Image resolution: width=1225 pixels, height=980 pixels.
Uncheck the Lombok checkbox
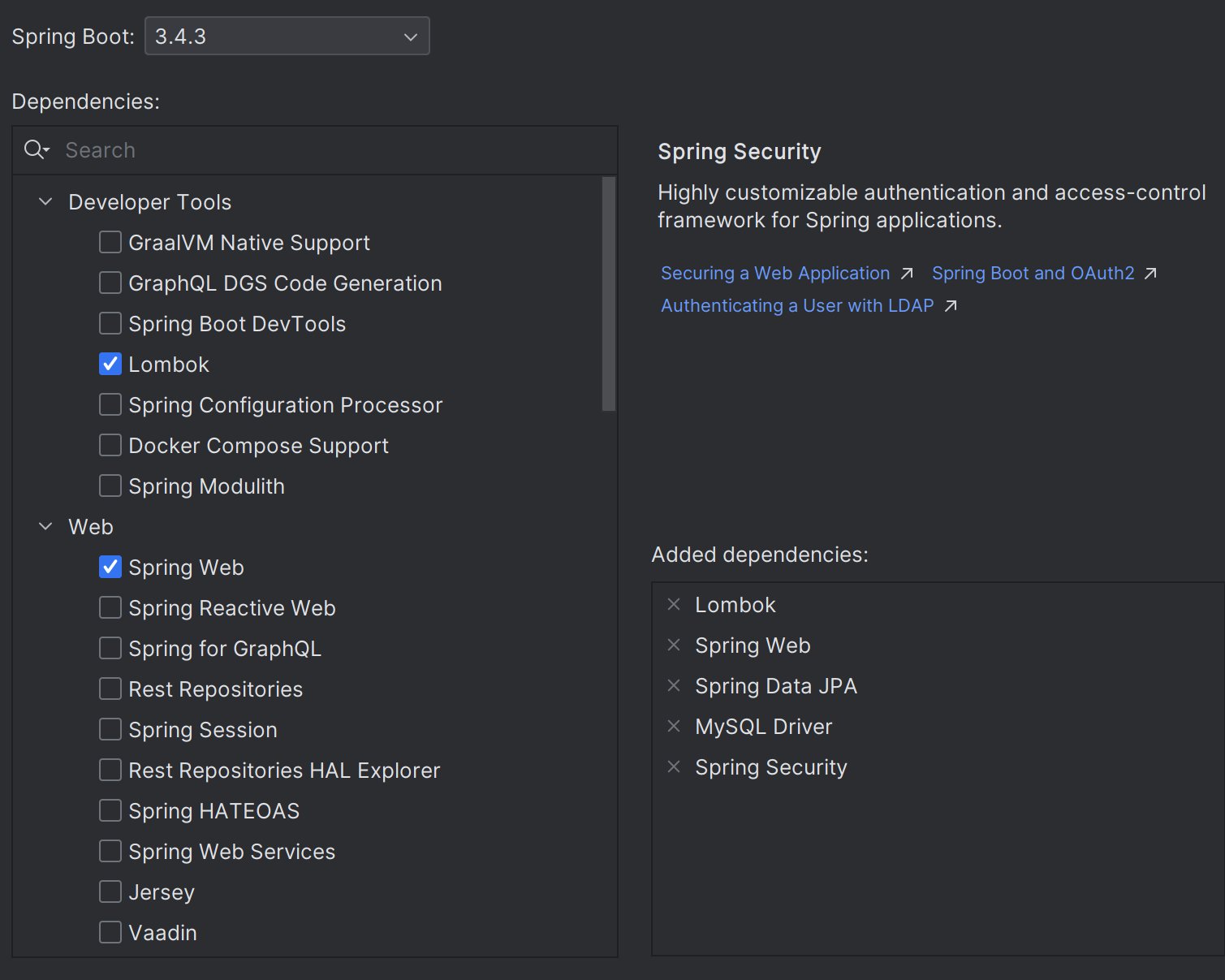pos(110,364)
